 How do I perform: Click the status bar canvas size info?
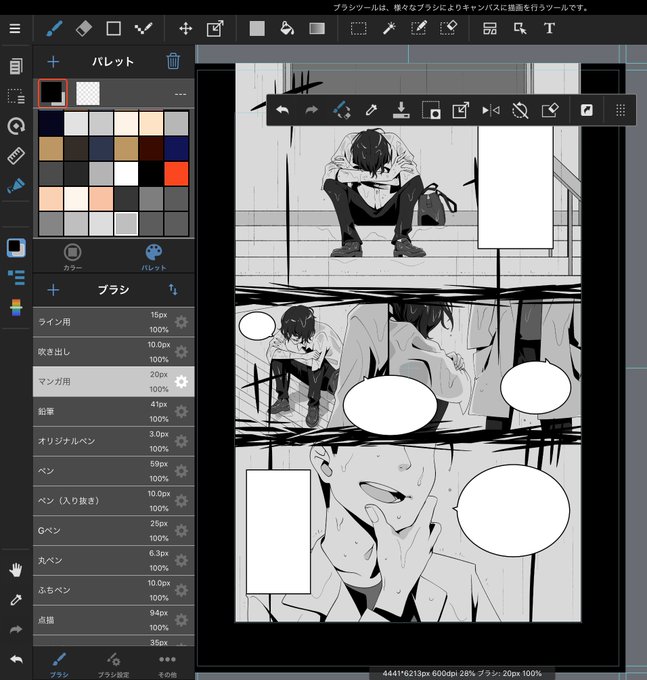click(462, 673)
